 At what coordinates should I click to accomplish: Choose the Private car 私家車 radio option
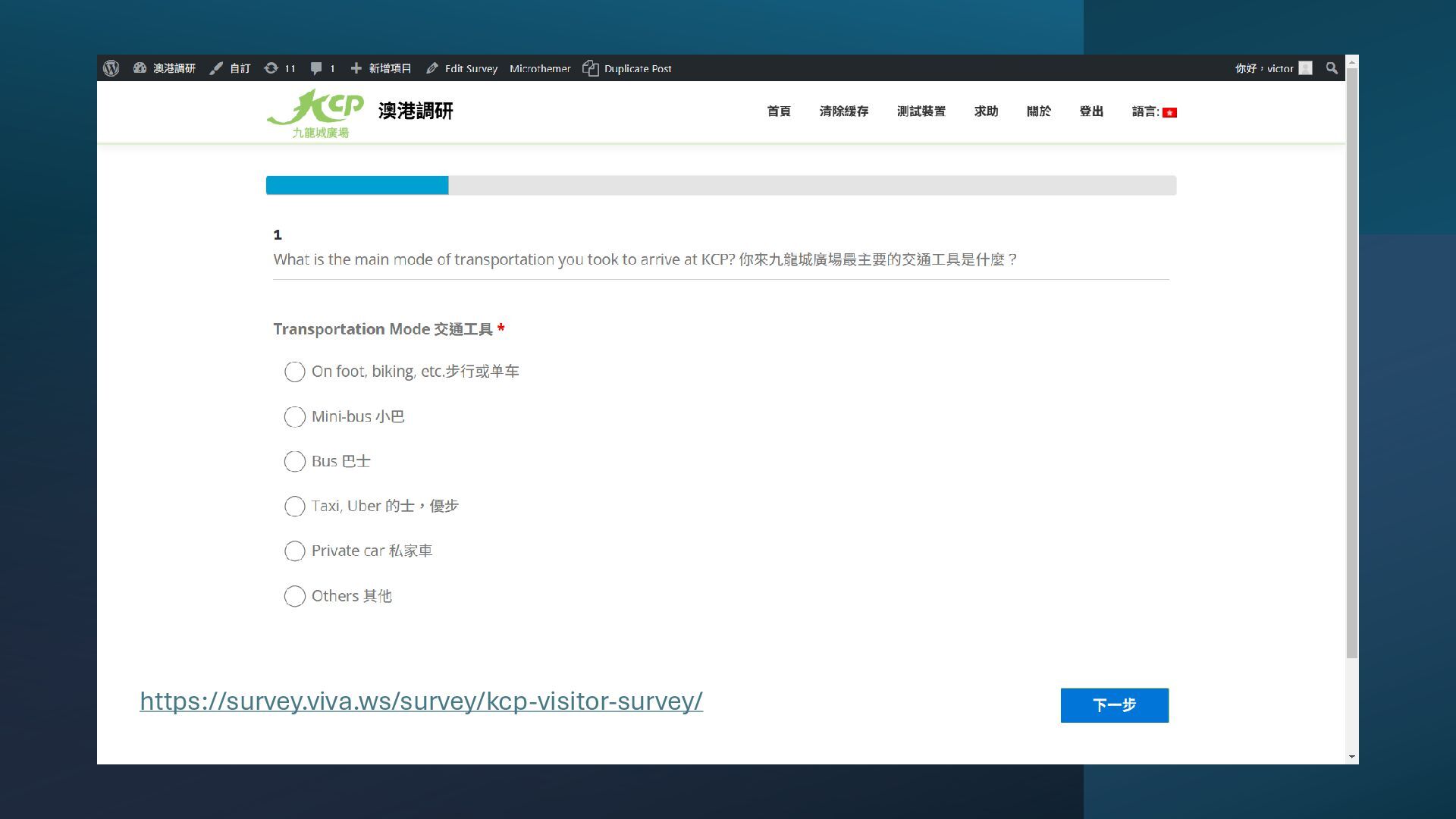click(x=294, y=551)
